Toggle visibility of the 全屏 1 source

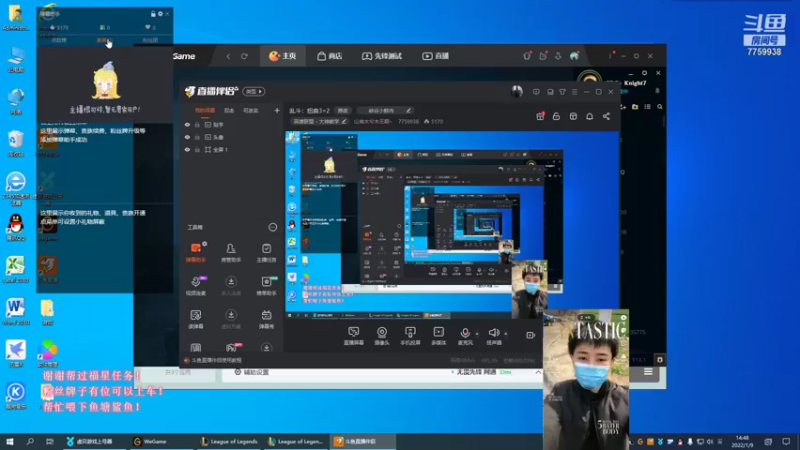coord(187,149)
